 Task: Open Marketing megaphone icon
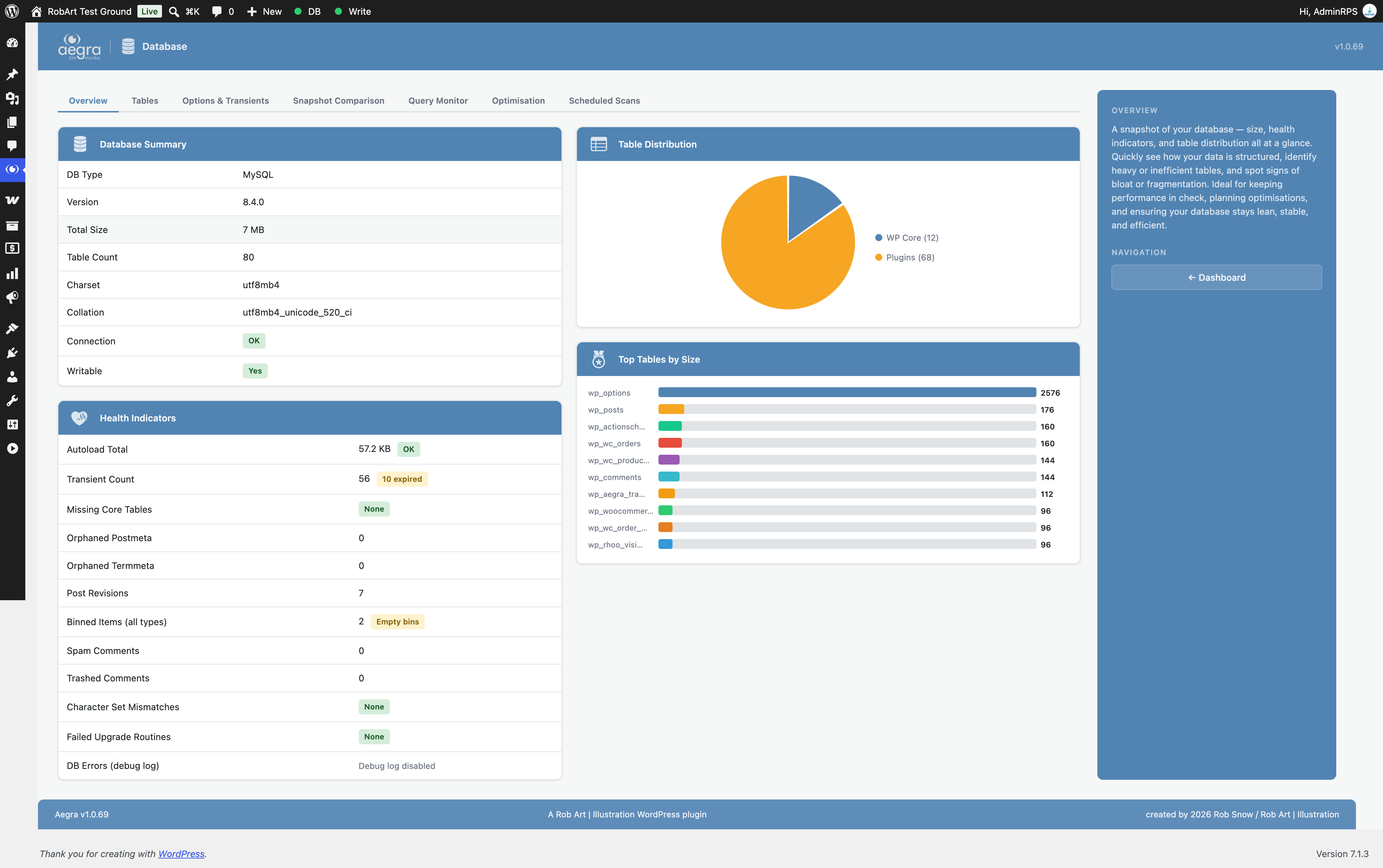12,297
